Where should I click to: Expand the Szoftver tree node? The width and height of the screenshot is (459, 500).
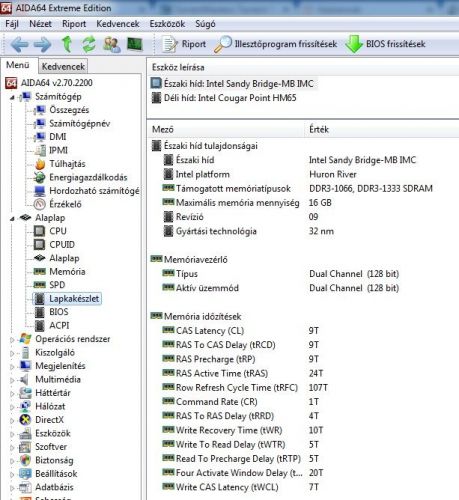[x=12, y=448]
